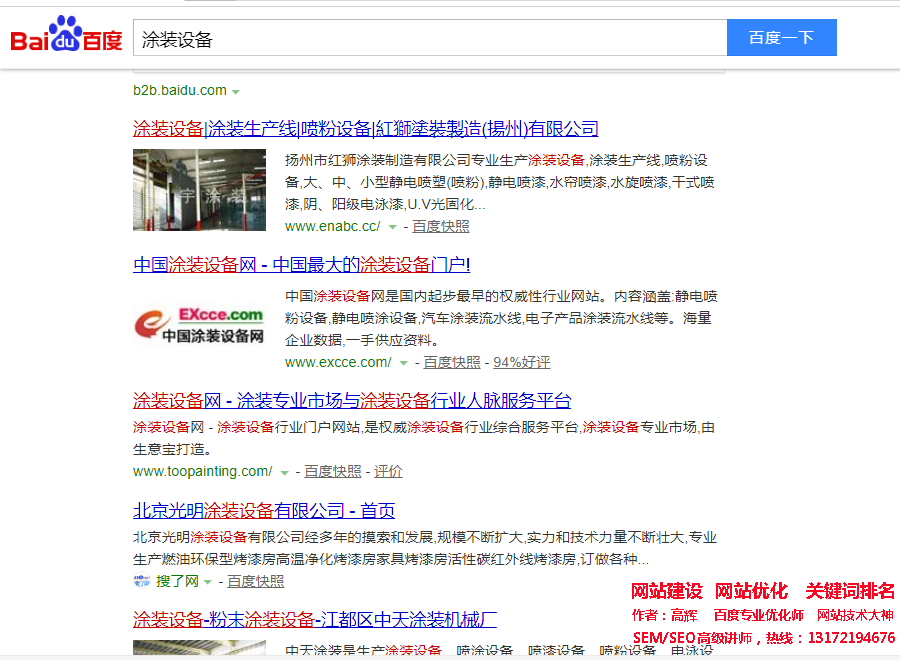Expand the arrow next to 搜了网
The image size is (900, 660).
coord(208,582)
